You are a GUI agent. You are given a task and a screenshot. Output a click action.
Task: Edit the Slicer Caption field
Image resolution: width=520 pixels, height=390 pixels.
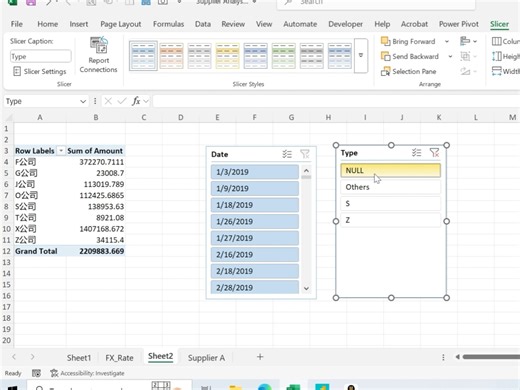[x=41, y=56]
